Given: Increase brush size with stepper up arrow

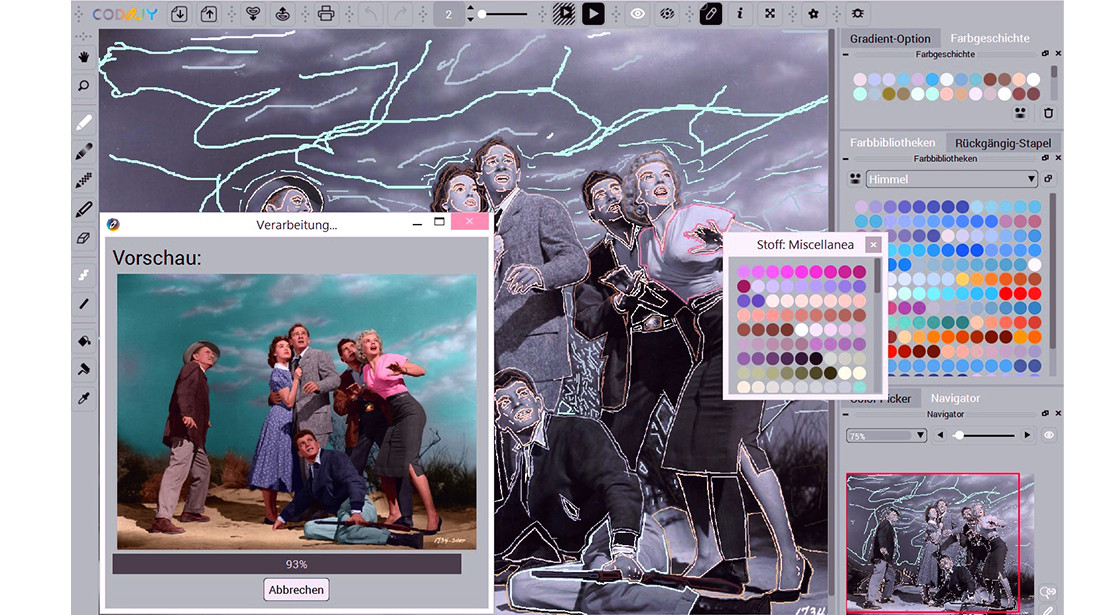Looking at the screenshot, I should click(x=470, y=8).
